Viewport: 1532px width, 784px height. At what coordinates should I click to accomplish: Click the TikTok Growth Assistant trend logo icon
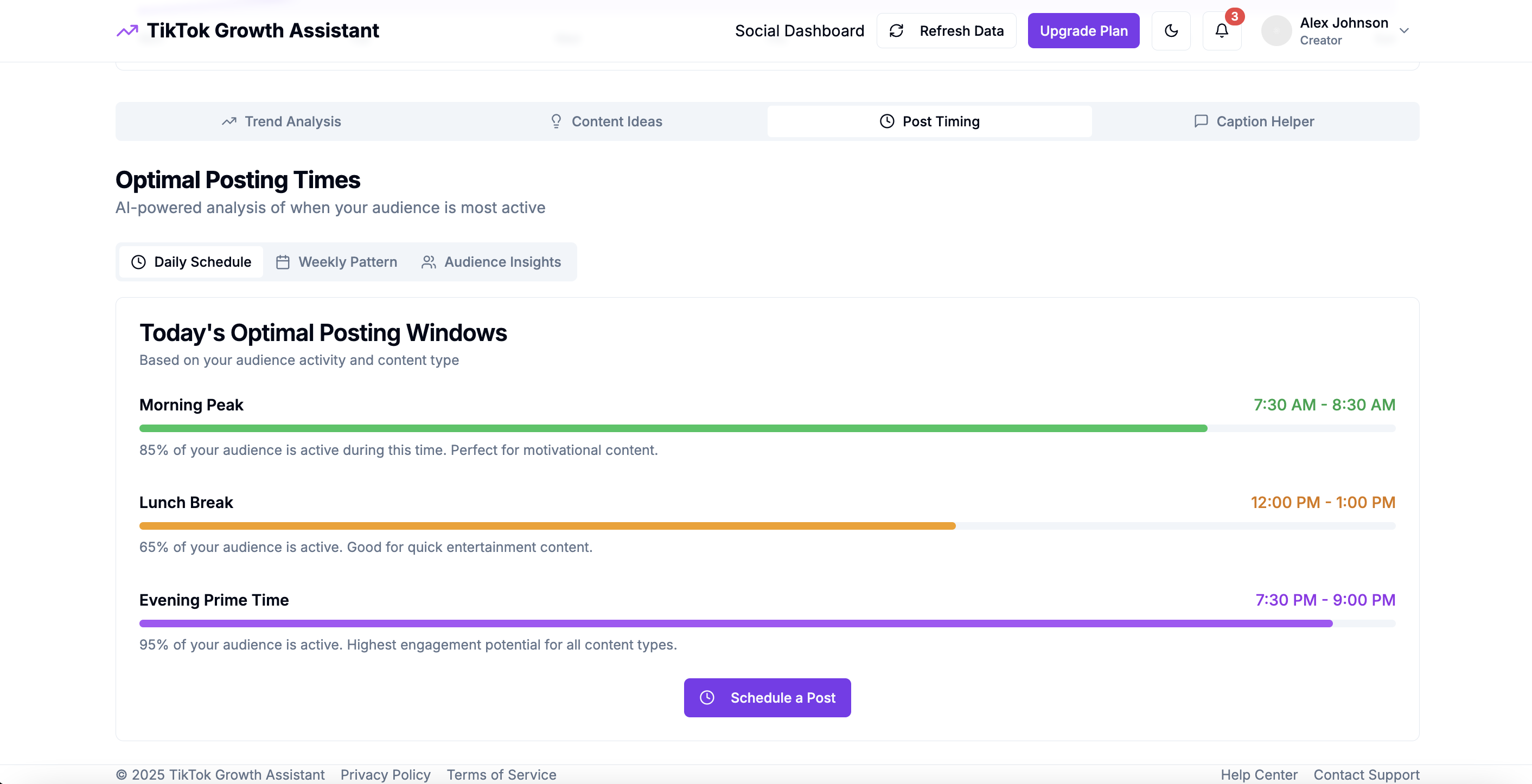pyautogui.click(x=127, y=31)
